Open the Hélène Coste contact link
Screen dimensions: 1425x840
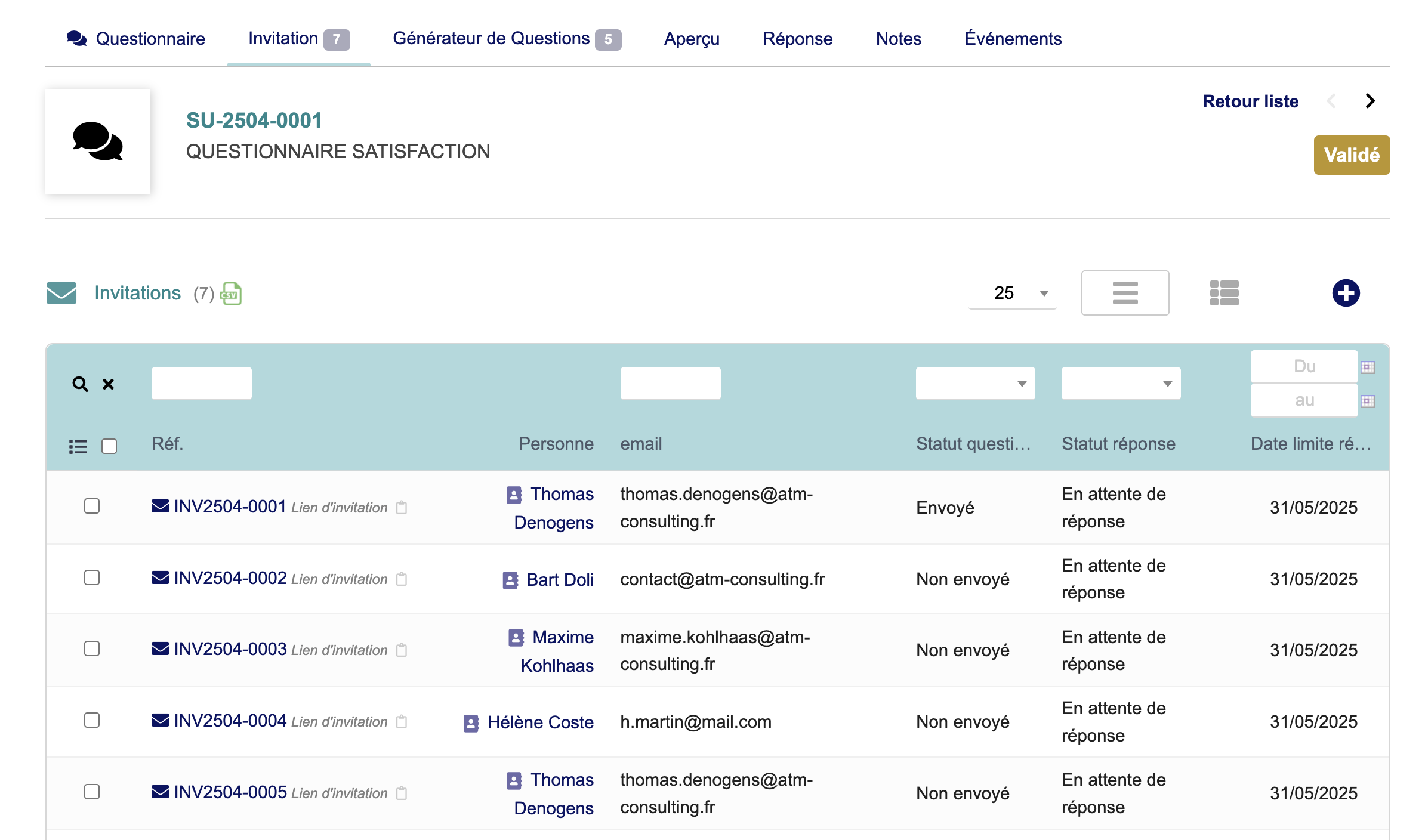click(540, 722)
